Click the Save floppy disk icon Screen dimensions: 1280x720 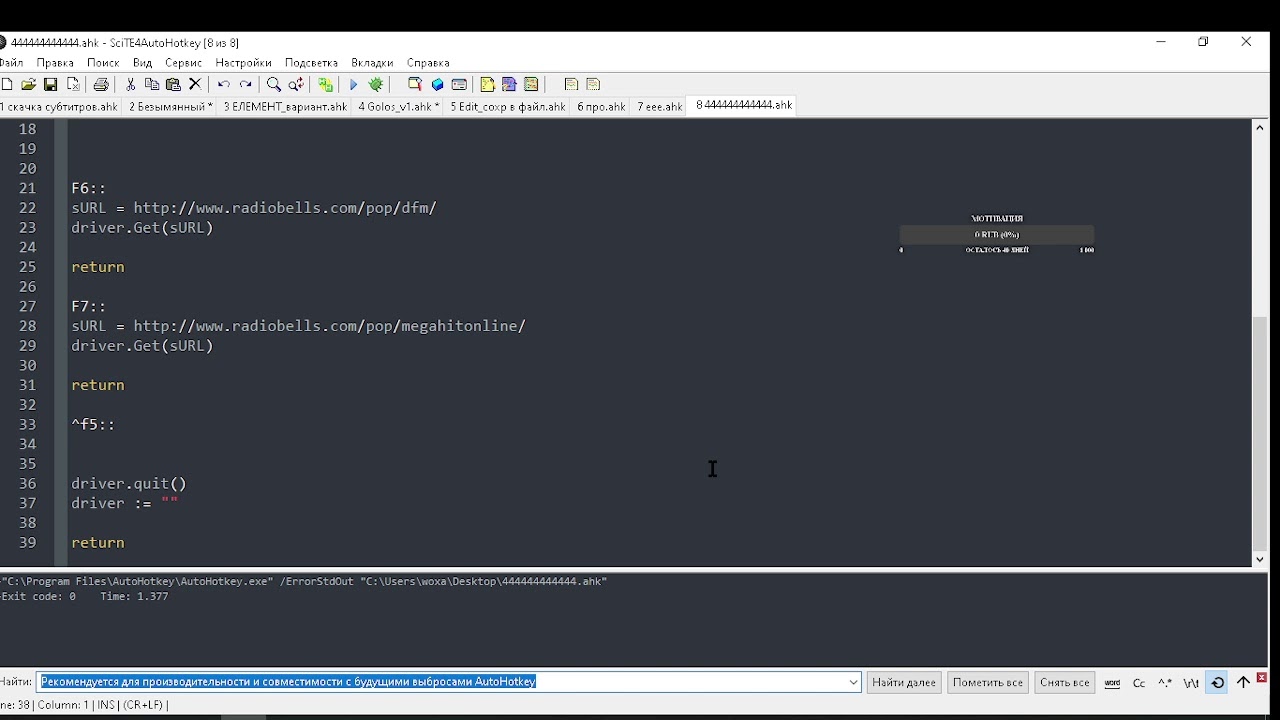[x=51, y=85]
